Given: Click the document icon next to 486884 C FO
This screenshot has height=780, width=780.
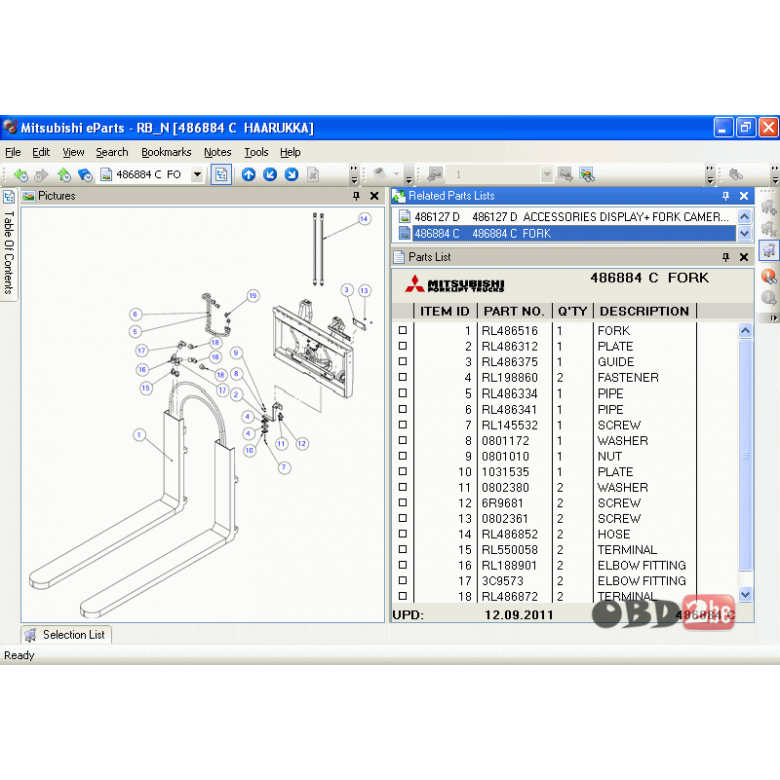Looking at the screenshot, I should point(106,175).
